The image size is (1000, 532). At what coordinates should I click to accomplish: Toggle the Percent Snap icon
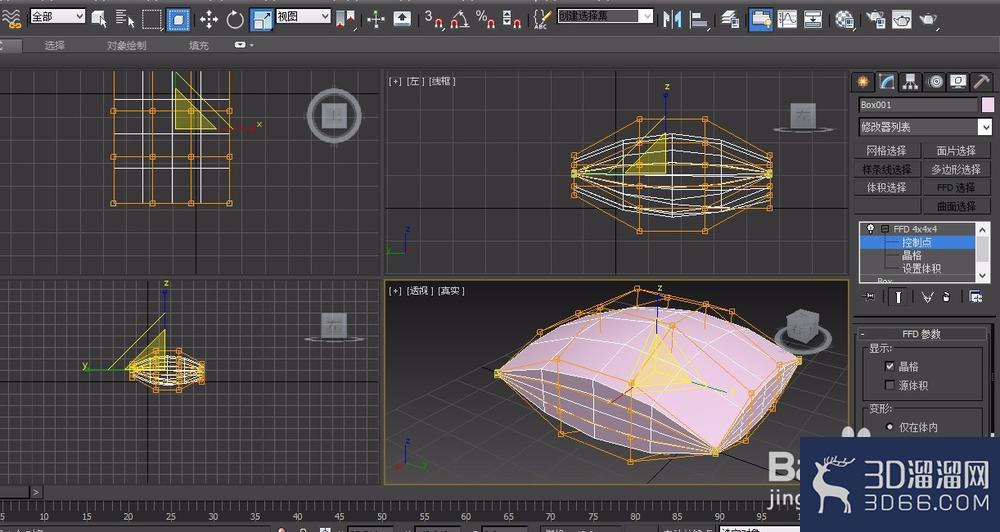(485, 19)
